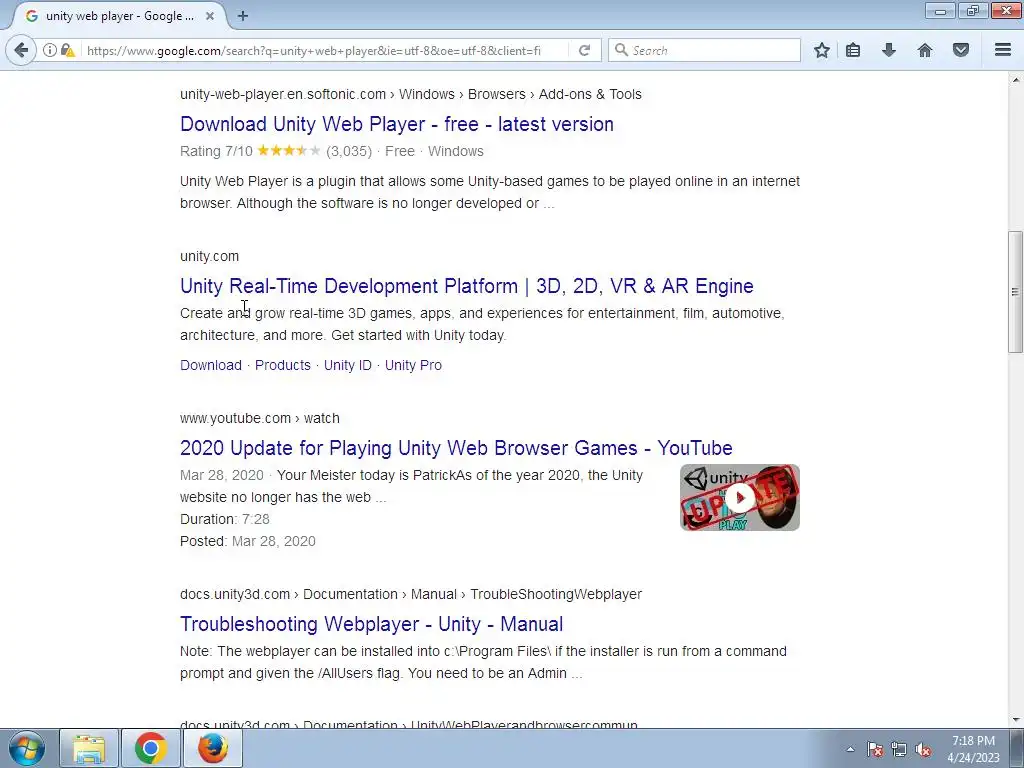The height and width of the screenshot is (768, 1024).
Task: Click the 'Download' sitelink under unity.com
Action: point(211,365)
